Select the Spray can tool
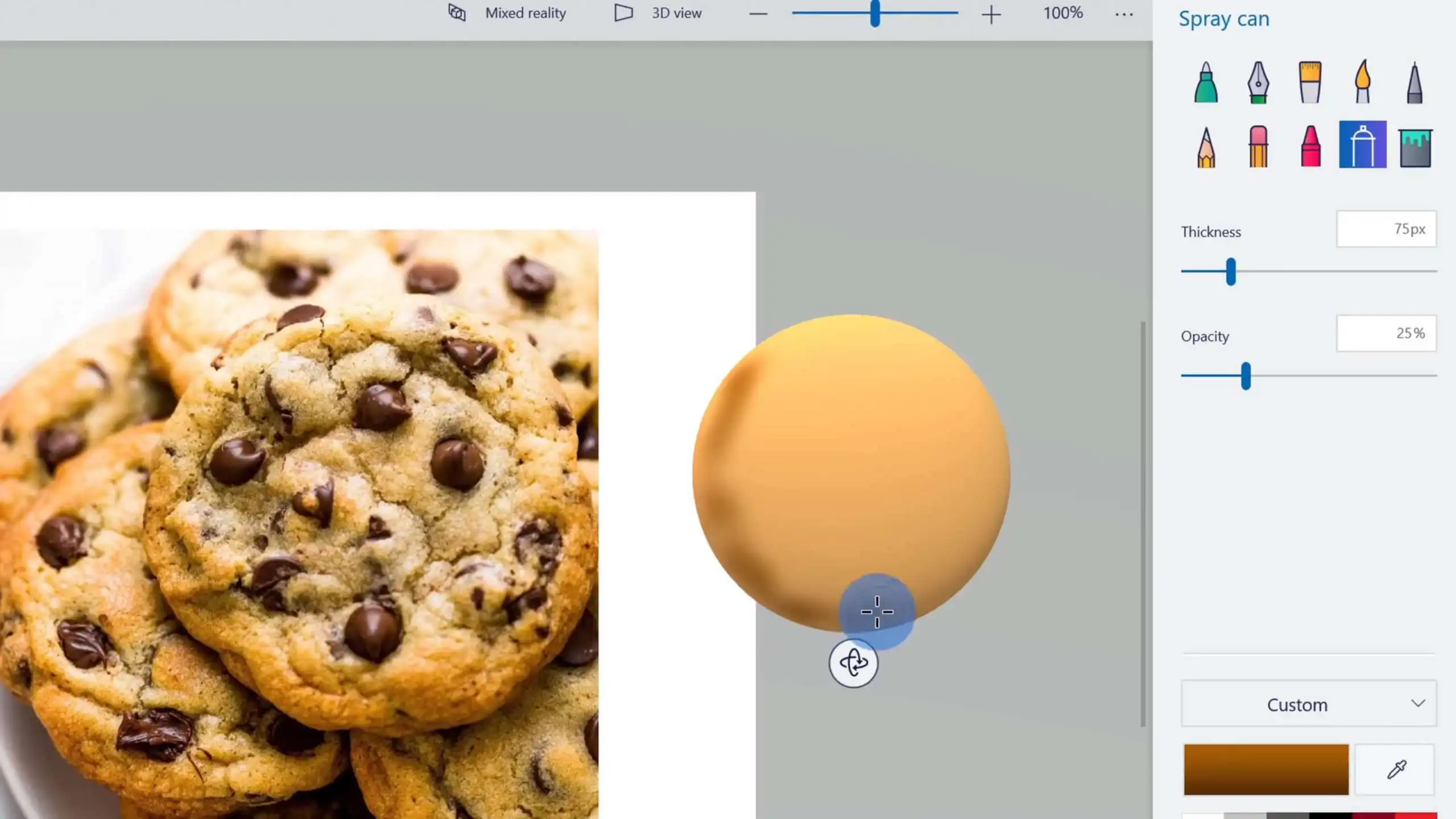Screen dimensions: 1456x819 click(1363, 144)
